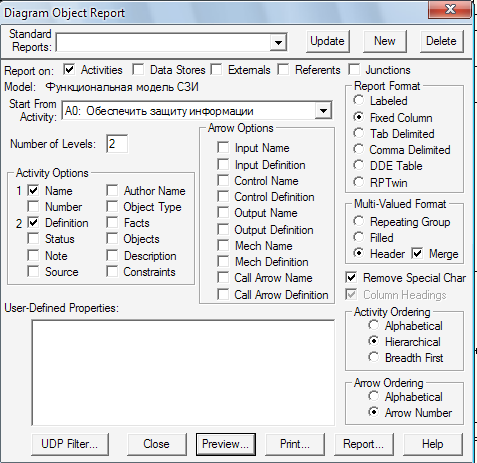Enable the Call Arrow Definition option
This screenshot has height=463, width=477.
[x=223, y=295]
